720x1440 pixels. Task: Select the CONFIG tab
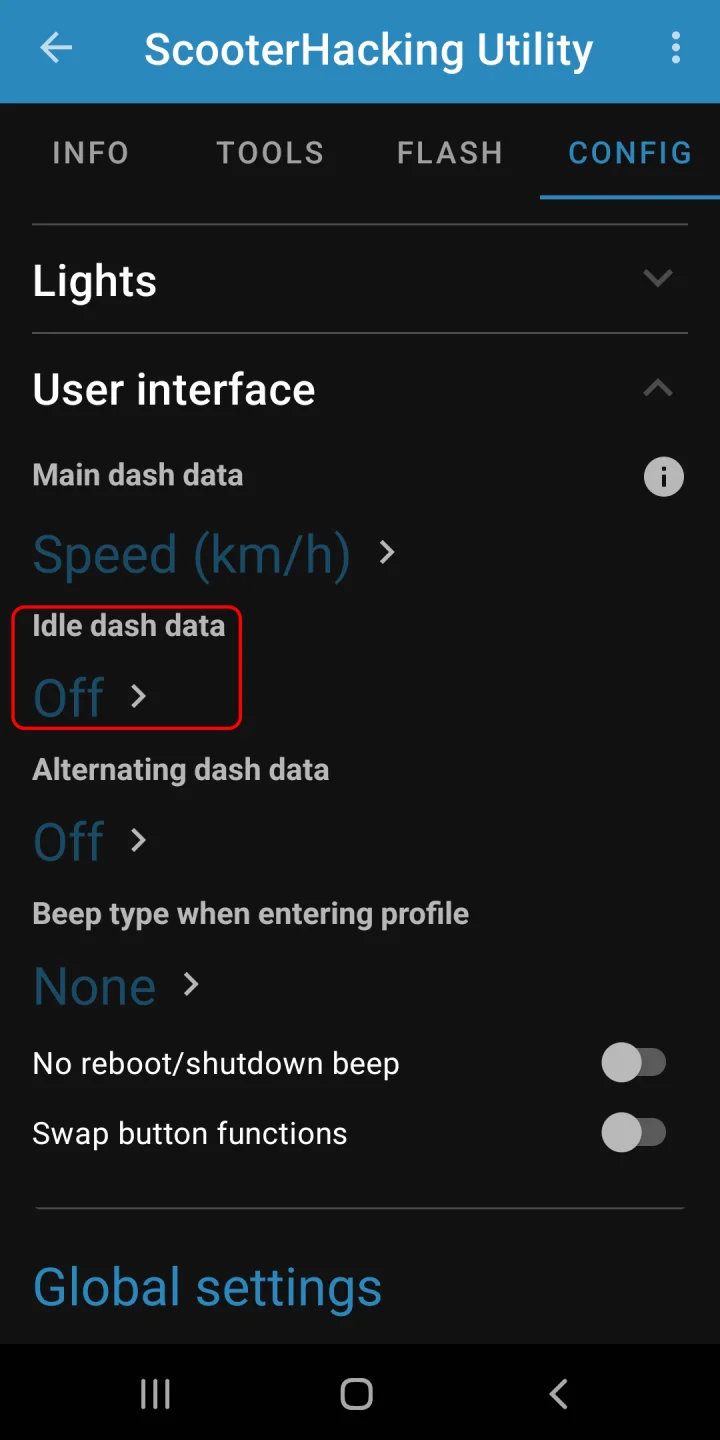point(630,153)
